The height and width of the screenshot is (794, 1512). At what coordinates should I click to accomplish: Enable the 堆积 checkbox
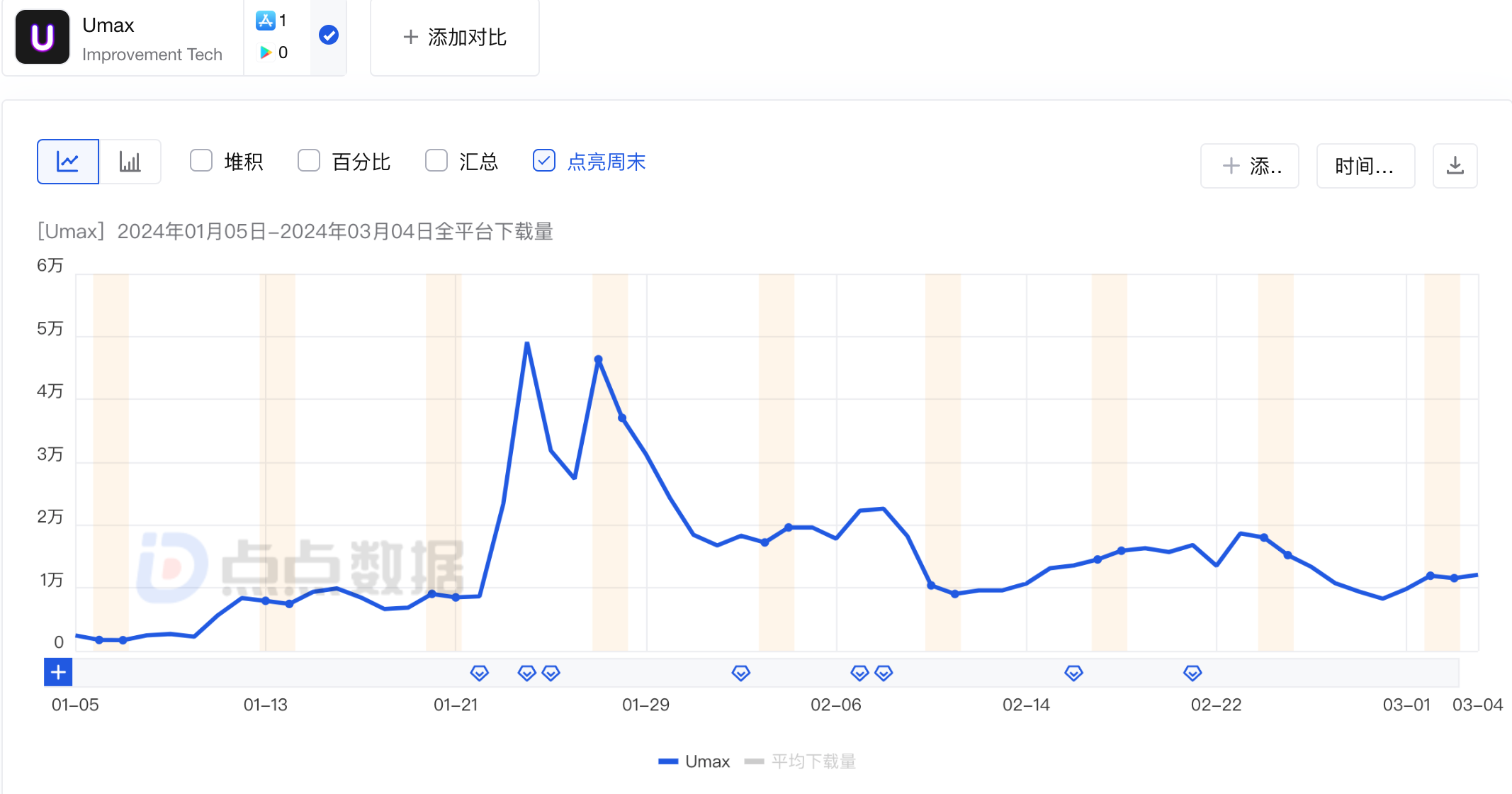[x=201, y=160]
